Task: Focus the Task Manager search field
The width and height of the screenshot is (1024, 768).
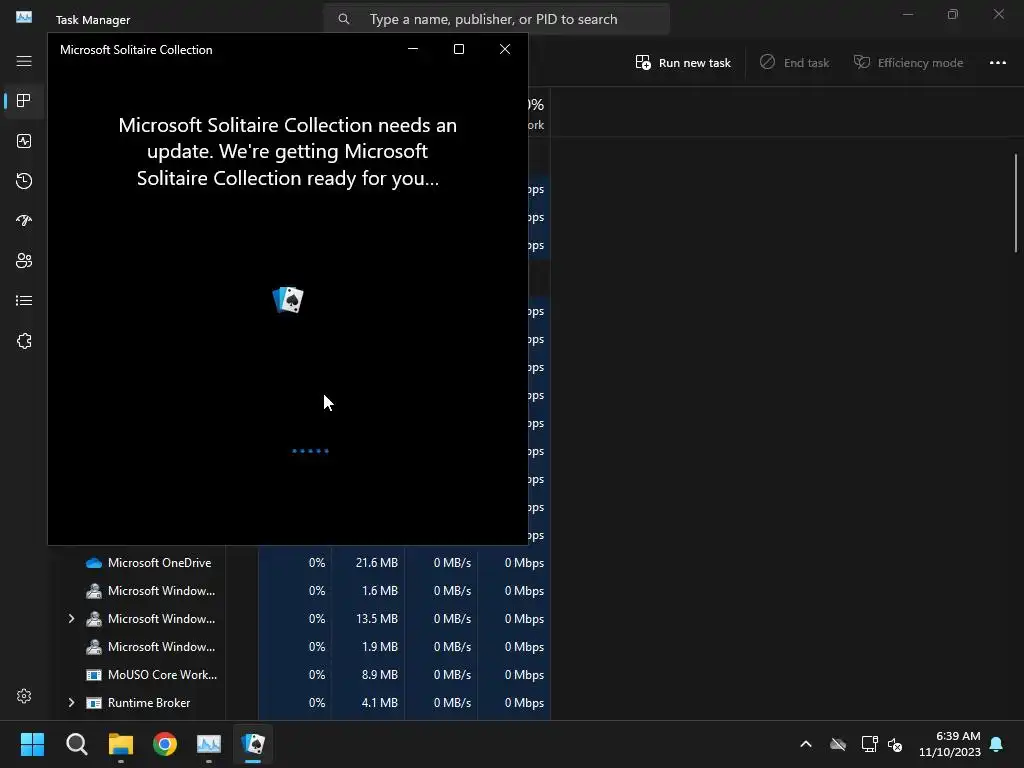Action: (496, 20)
